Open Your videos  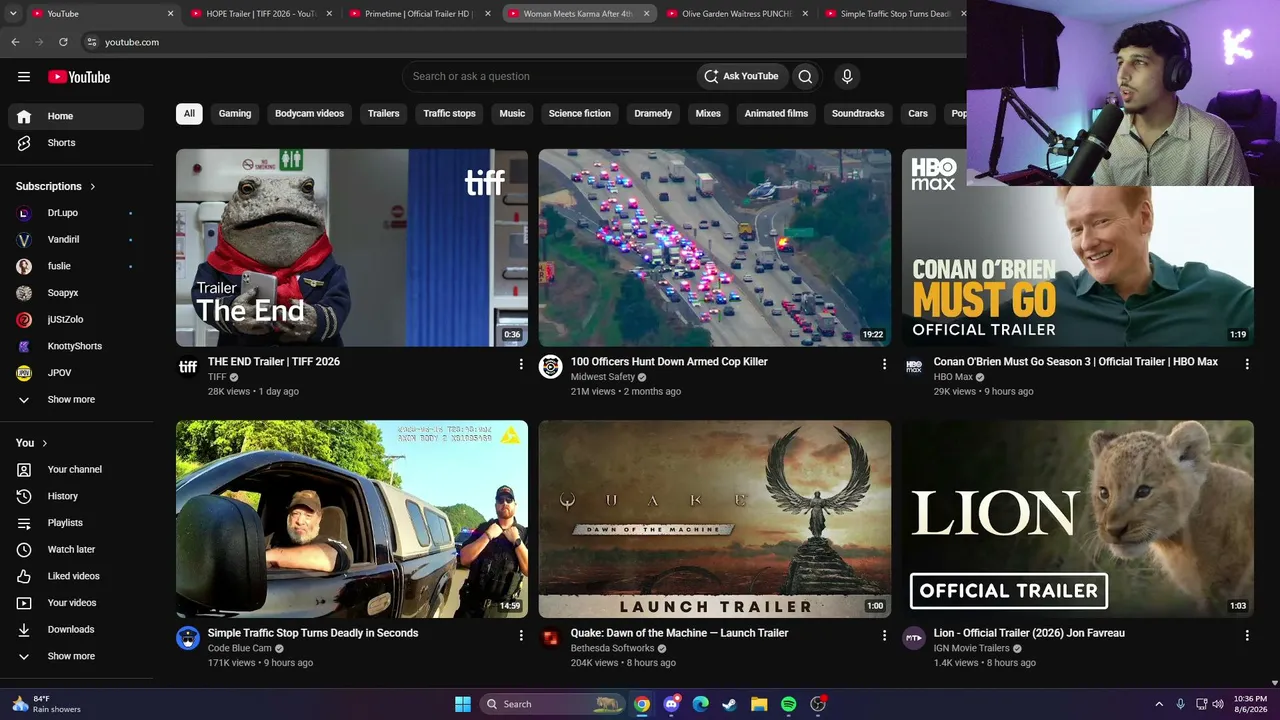click(x=76, y=603)
